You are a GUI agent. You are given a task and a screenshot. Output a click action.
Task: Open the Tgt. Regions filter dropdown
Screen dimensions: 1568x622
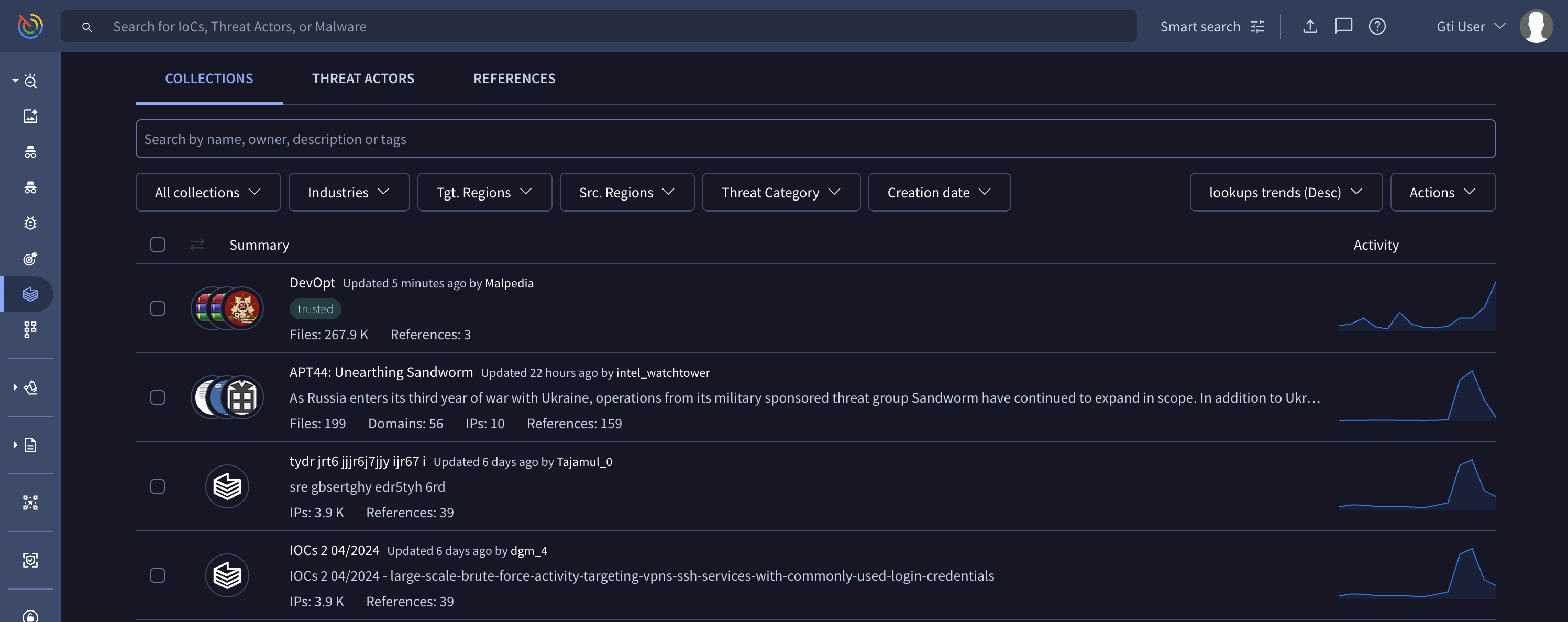pos(484,192)
